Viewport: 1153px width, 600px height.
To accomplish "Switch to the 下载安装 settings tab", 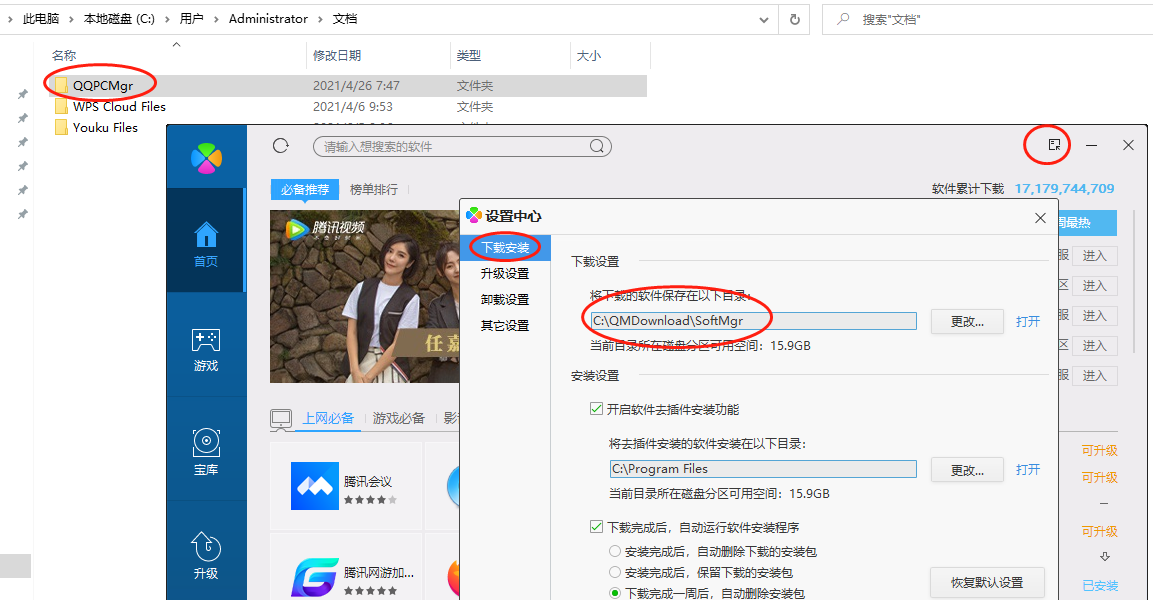I will pyautogui.click(x=505, y=248).
